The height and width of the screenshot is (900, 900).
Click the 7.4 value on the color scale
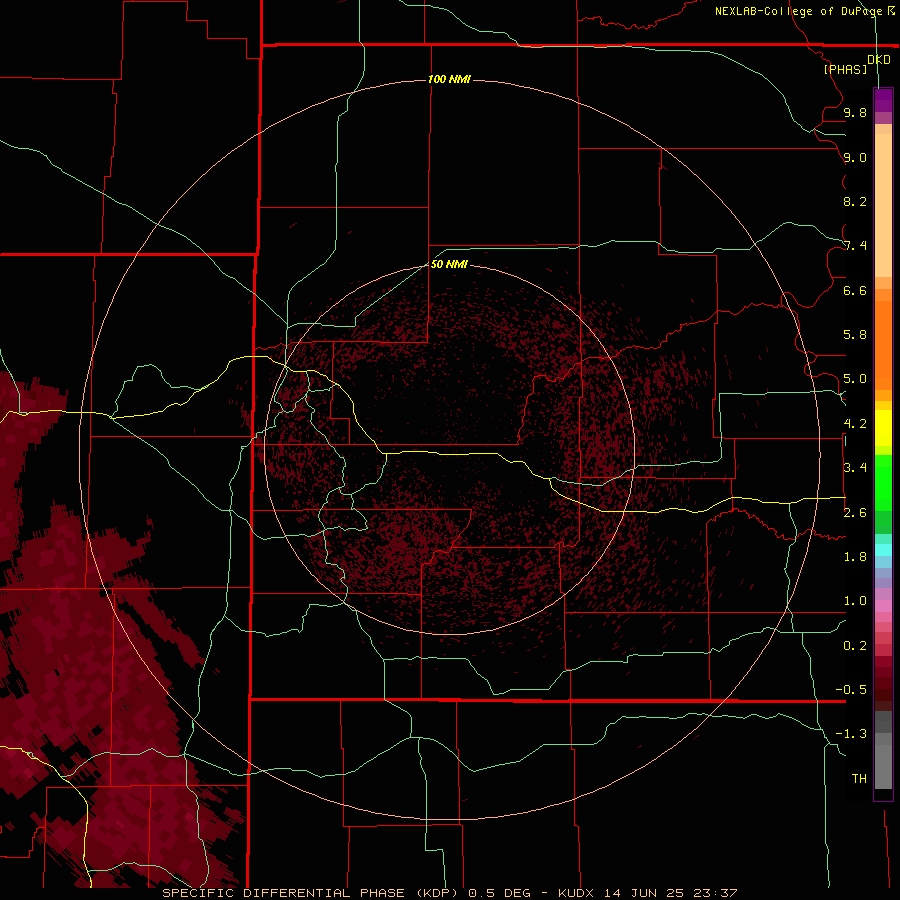point(855,246)
